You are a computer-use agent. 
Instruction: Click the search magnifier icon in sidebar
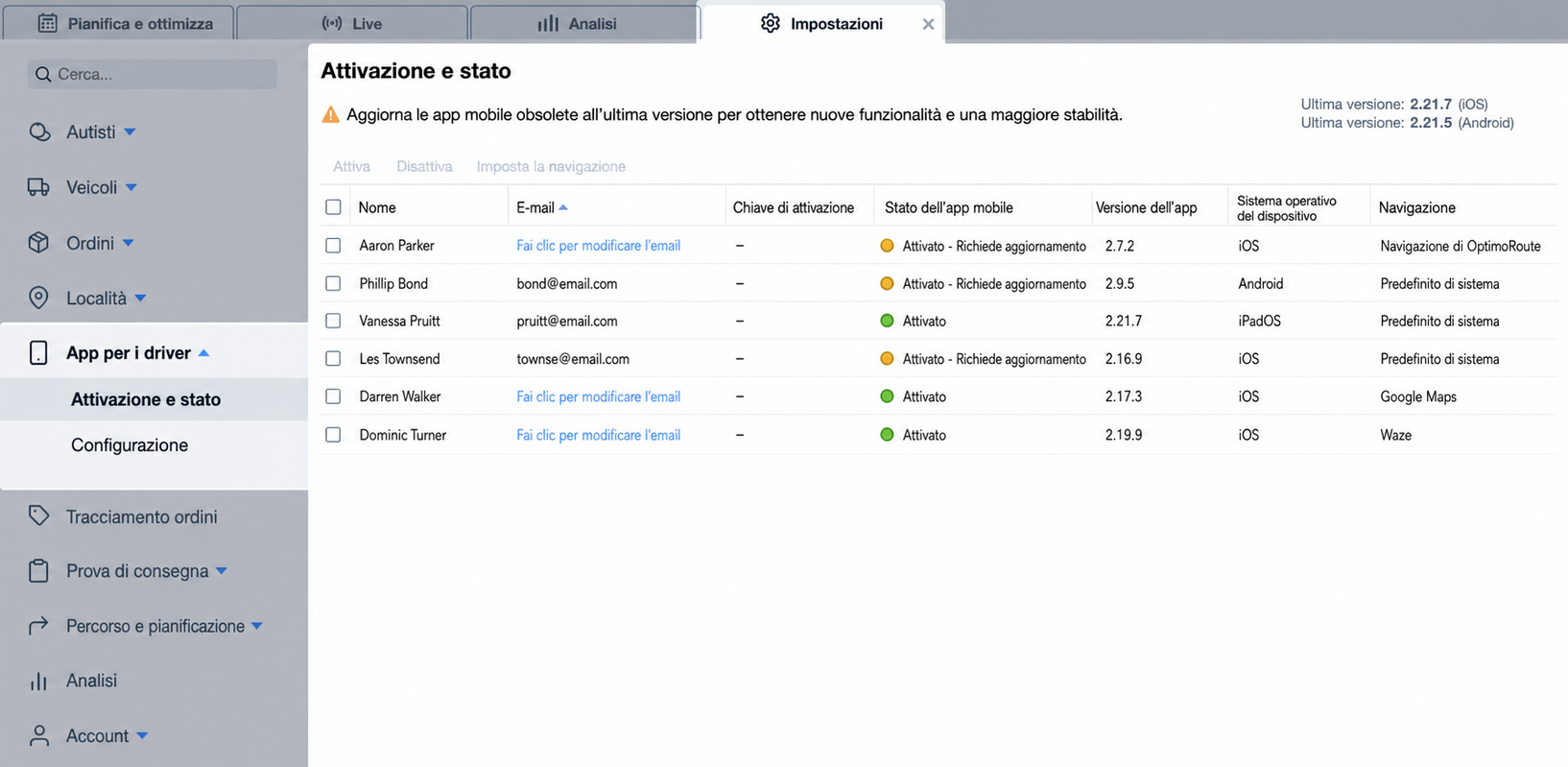(x=43, y=74)
